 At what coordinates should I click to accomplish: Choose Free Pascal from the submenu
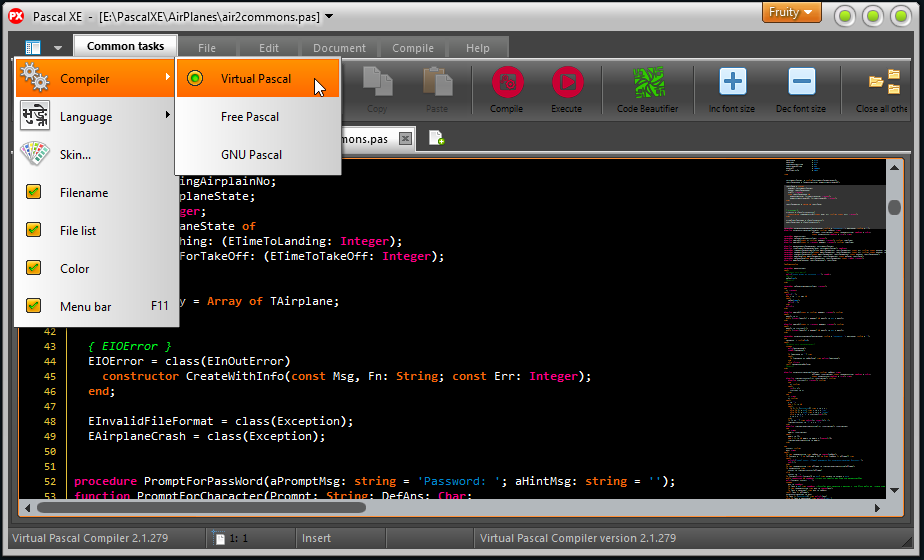pyautogui.click(x=250, y=117)
